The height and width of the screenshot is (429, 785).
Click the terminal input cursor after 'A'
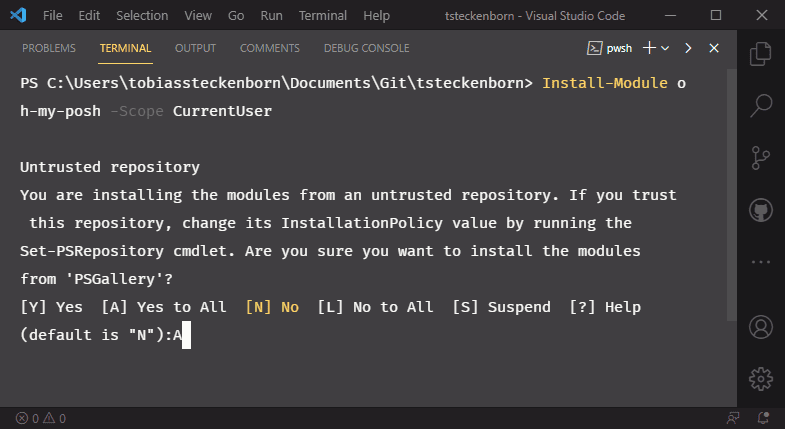pos(186,335)
